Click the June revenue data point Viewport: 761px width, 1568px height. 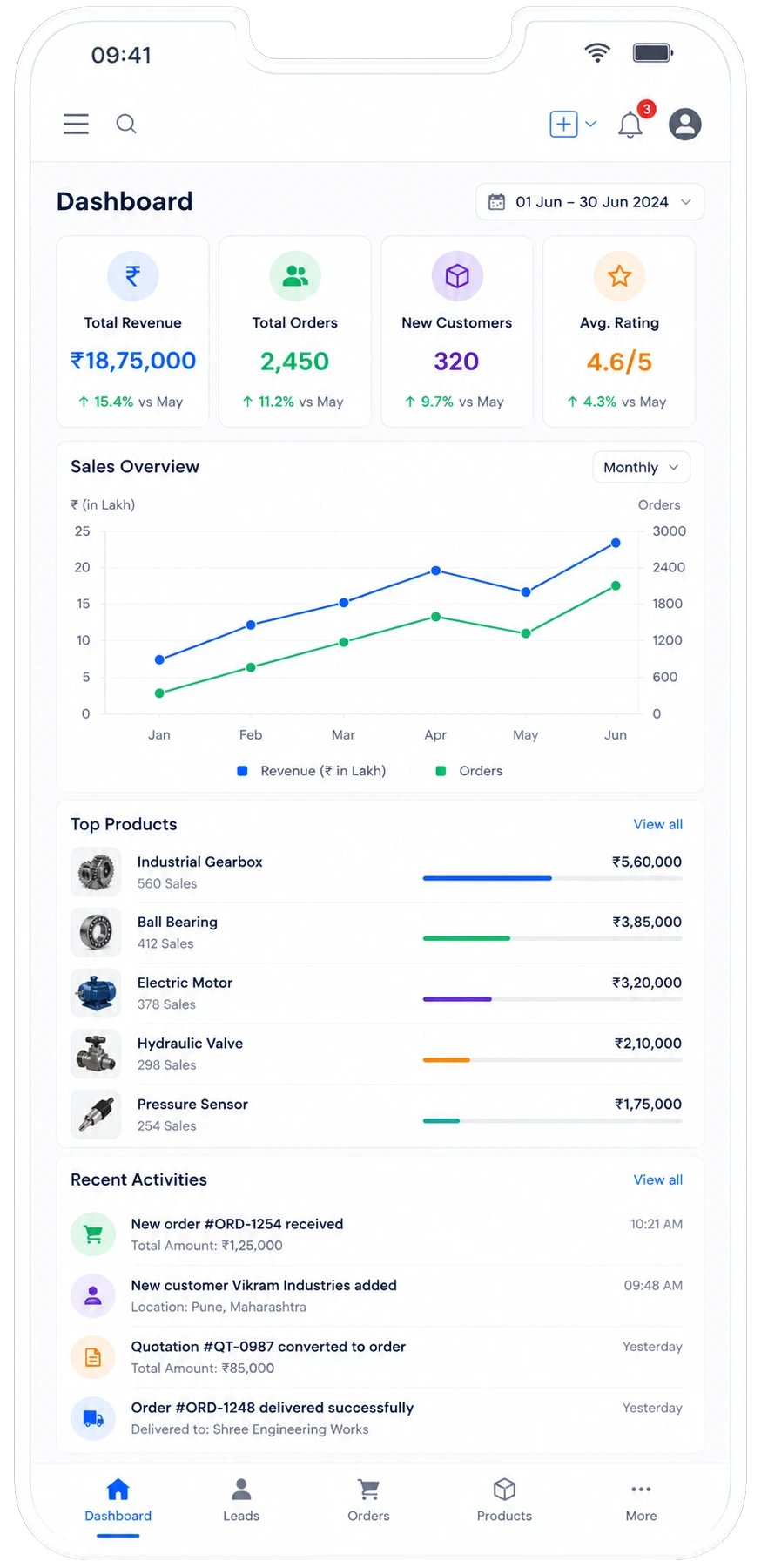616,543
